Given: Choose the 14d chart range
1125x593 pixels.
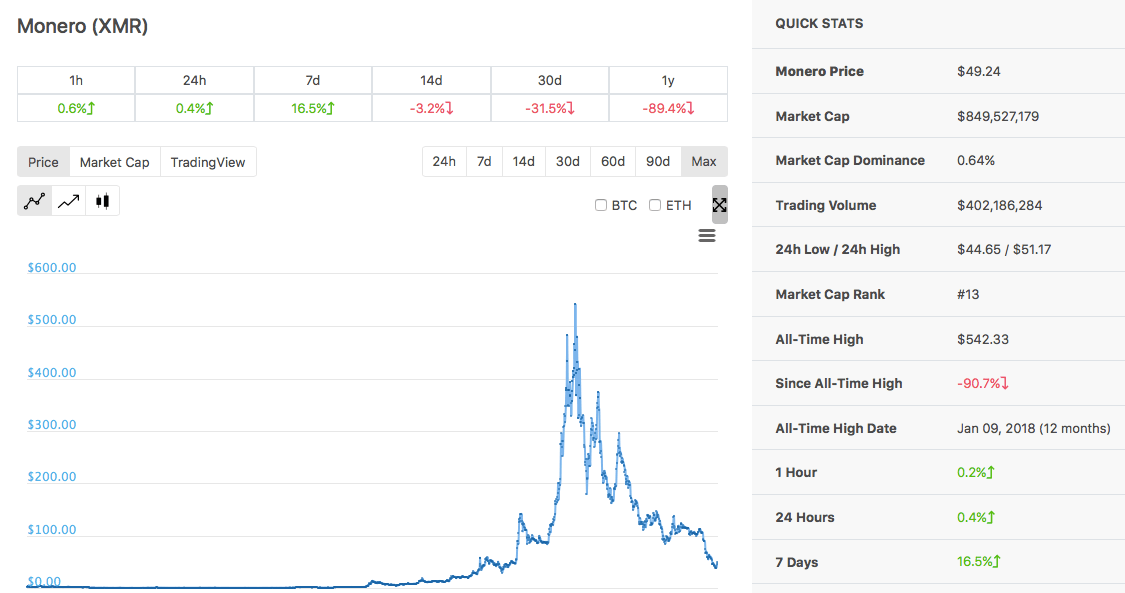Looking at the screenshot, I should (x=524, y=161).
